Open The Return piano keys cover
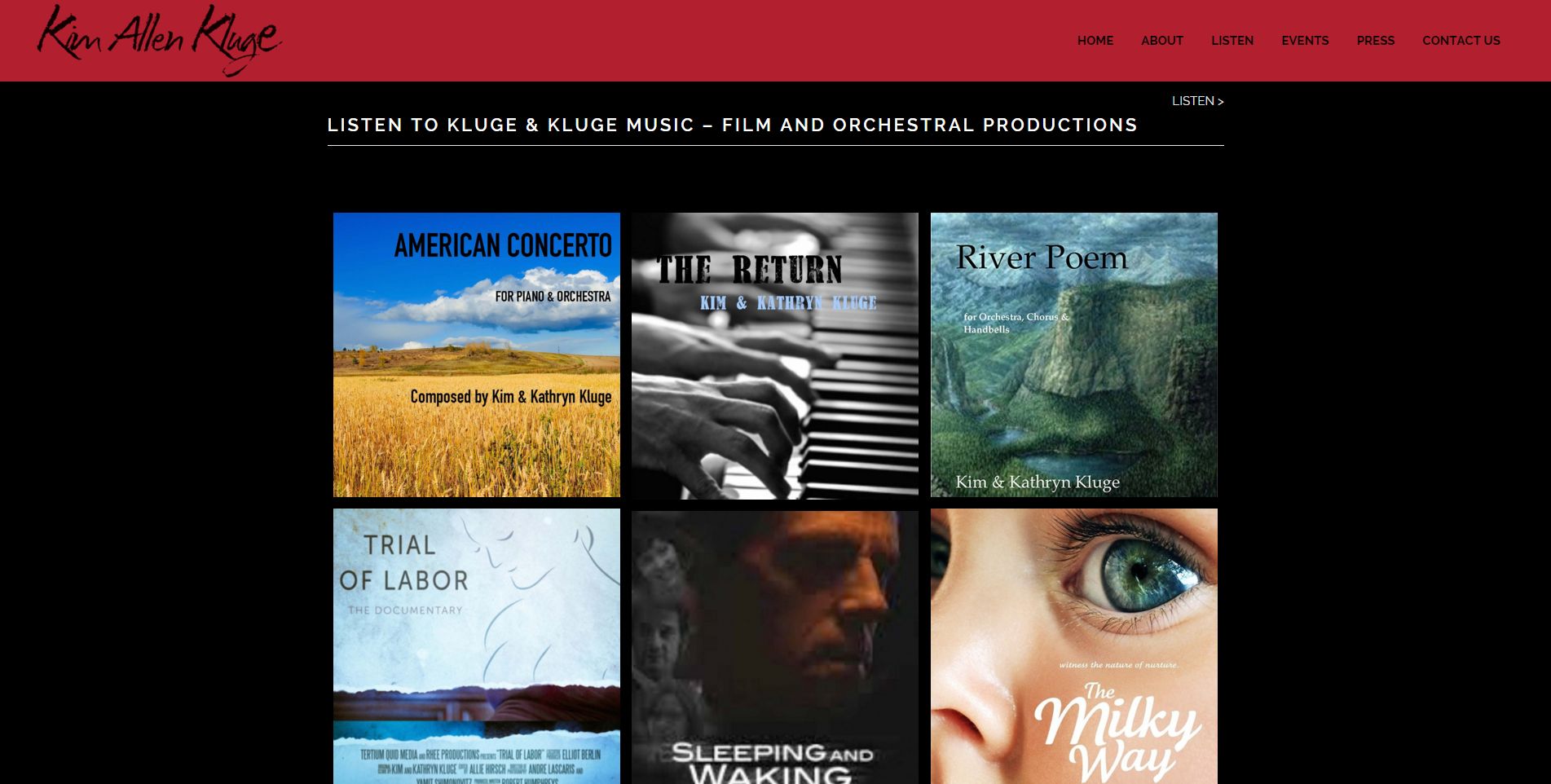1551x784 pixels. pyautogui.click(x=775, y=356)
